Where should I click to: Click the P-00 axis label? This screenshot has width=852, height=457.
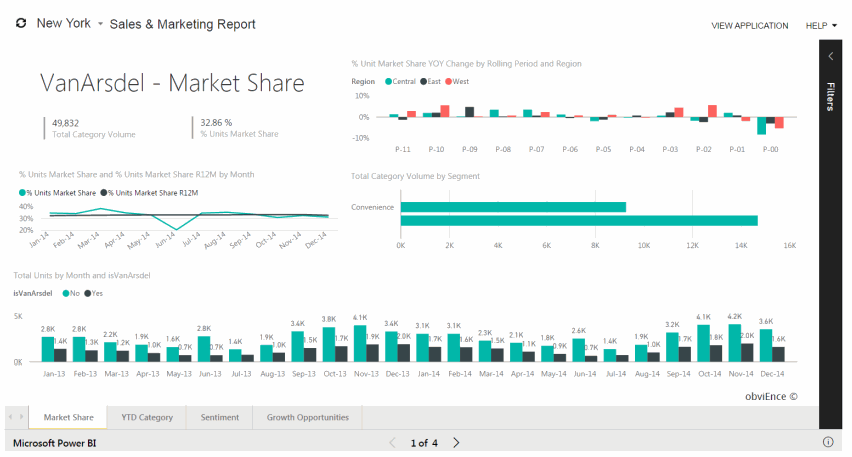tap(770, 149)
